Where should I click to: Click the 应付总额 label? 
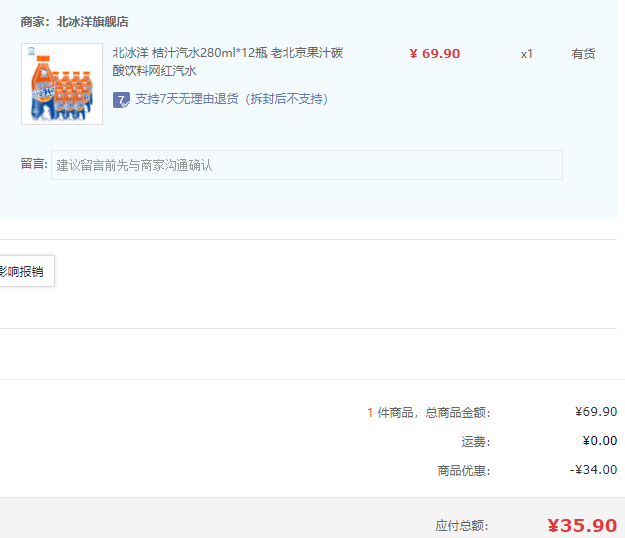click(x=462, y=526)
